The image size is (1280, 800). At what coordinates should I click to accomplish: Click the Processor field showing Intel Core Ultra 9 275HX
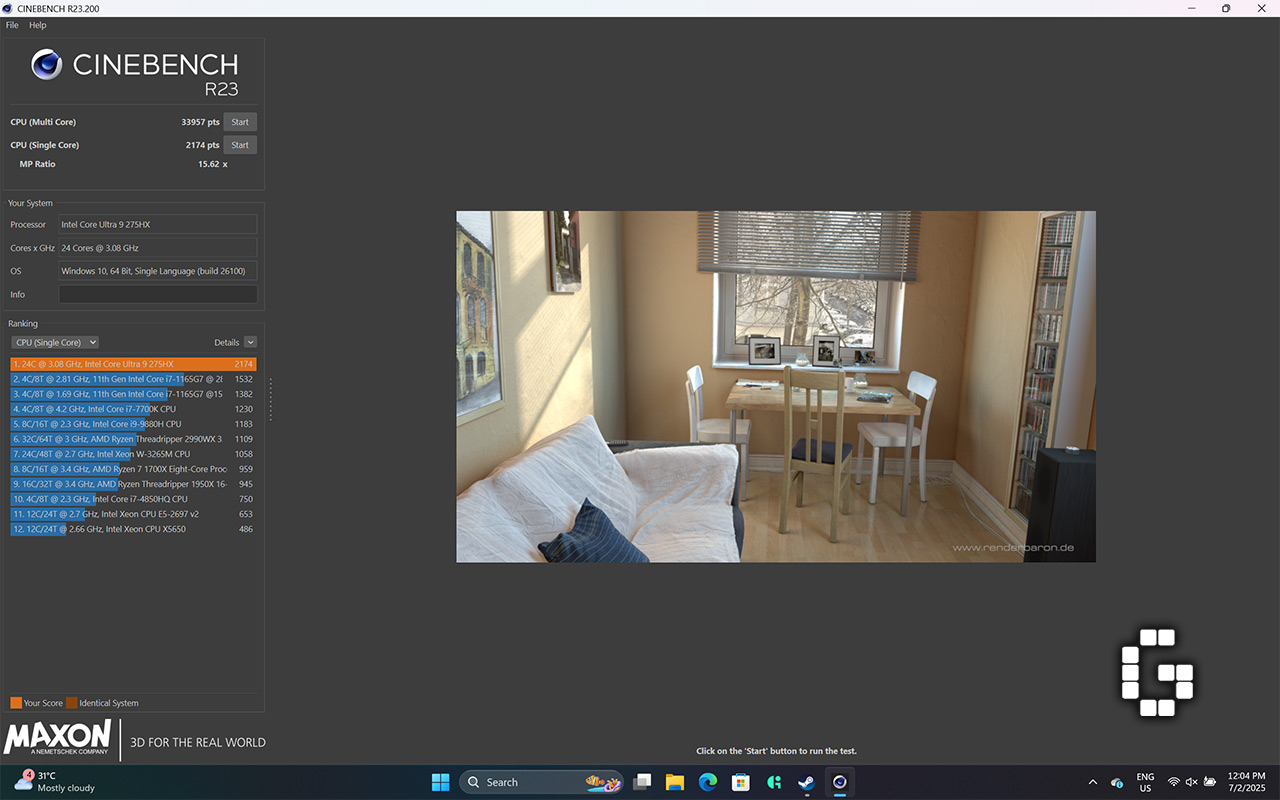point(158,224)
